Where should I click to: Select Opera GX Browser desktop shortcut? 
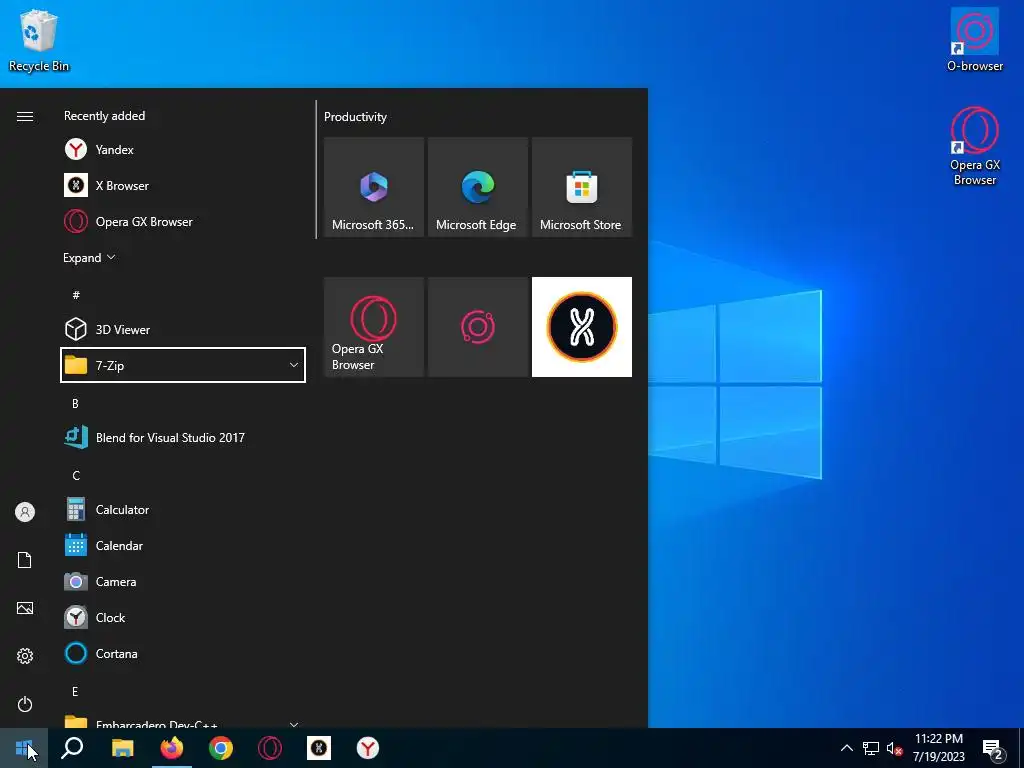[x=974, y=146]
